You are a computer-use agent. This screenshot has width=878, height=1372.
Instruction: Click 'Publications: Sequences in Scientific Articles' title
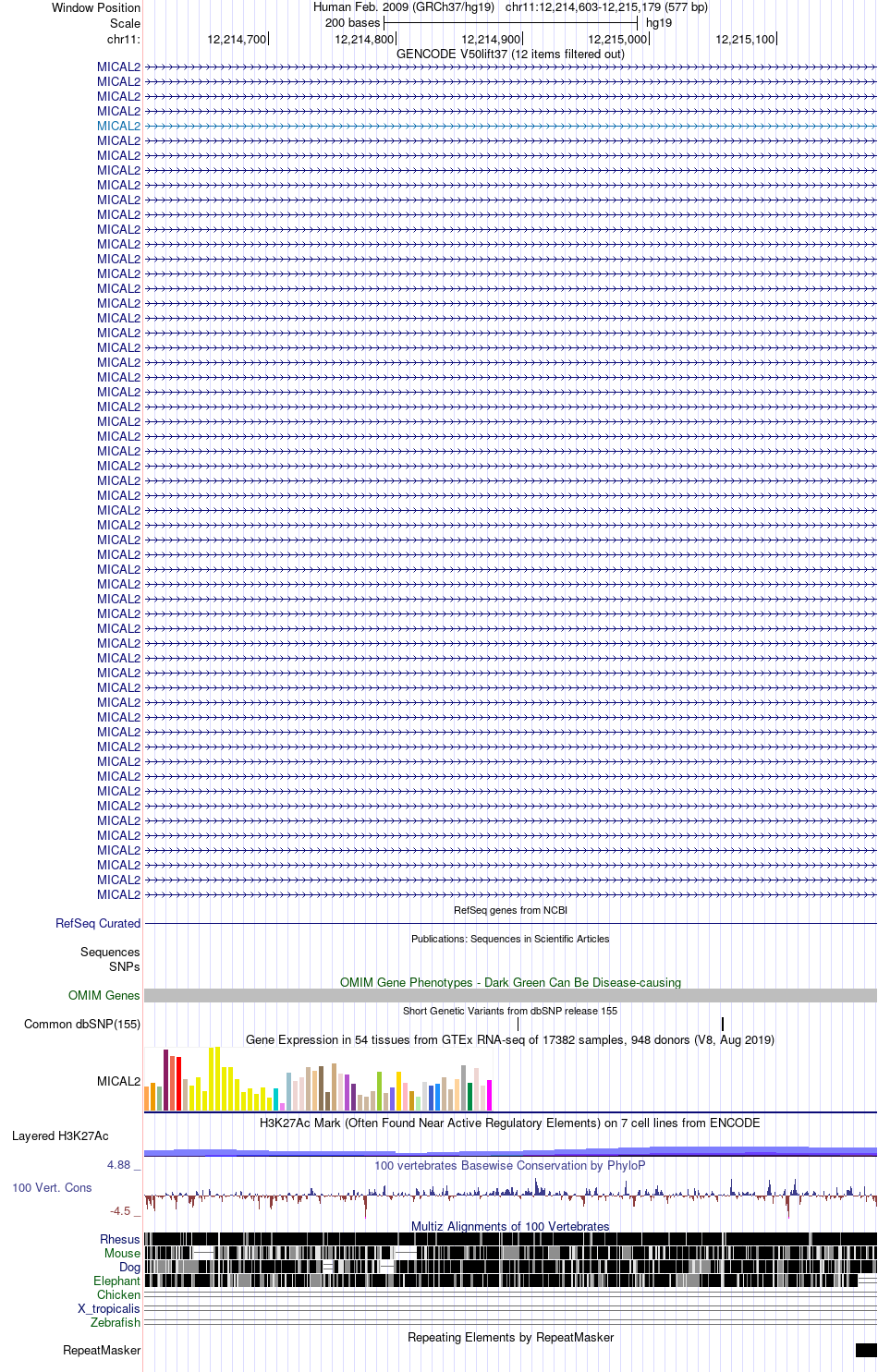[510, 939]
